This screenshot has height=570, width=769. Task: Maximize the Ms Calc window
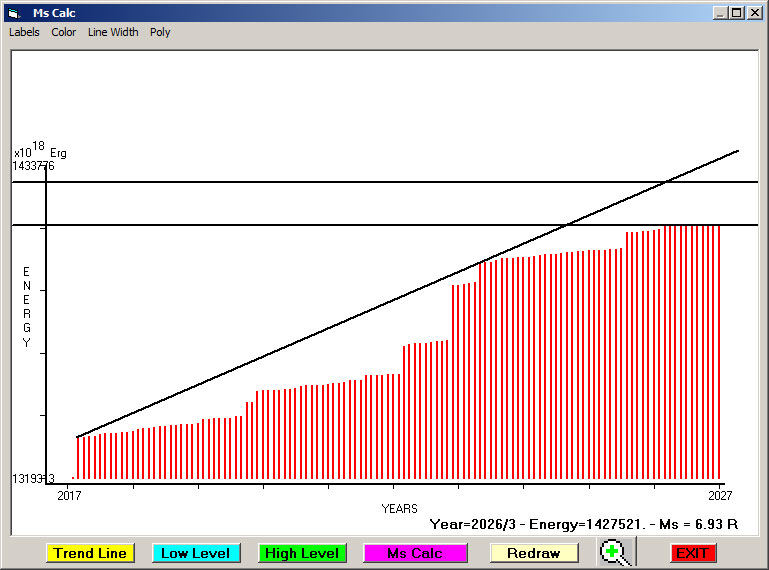coord(737,13)
